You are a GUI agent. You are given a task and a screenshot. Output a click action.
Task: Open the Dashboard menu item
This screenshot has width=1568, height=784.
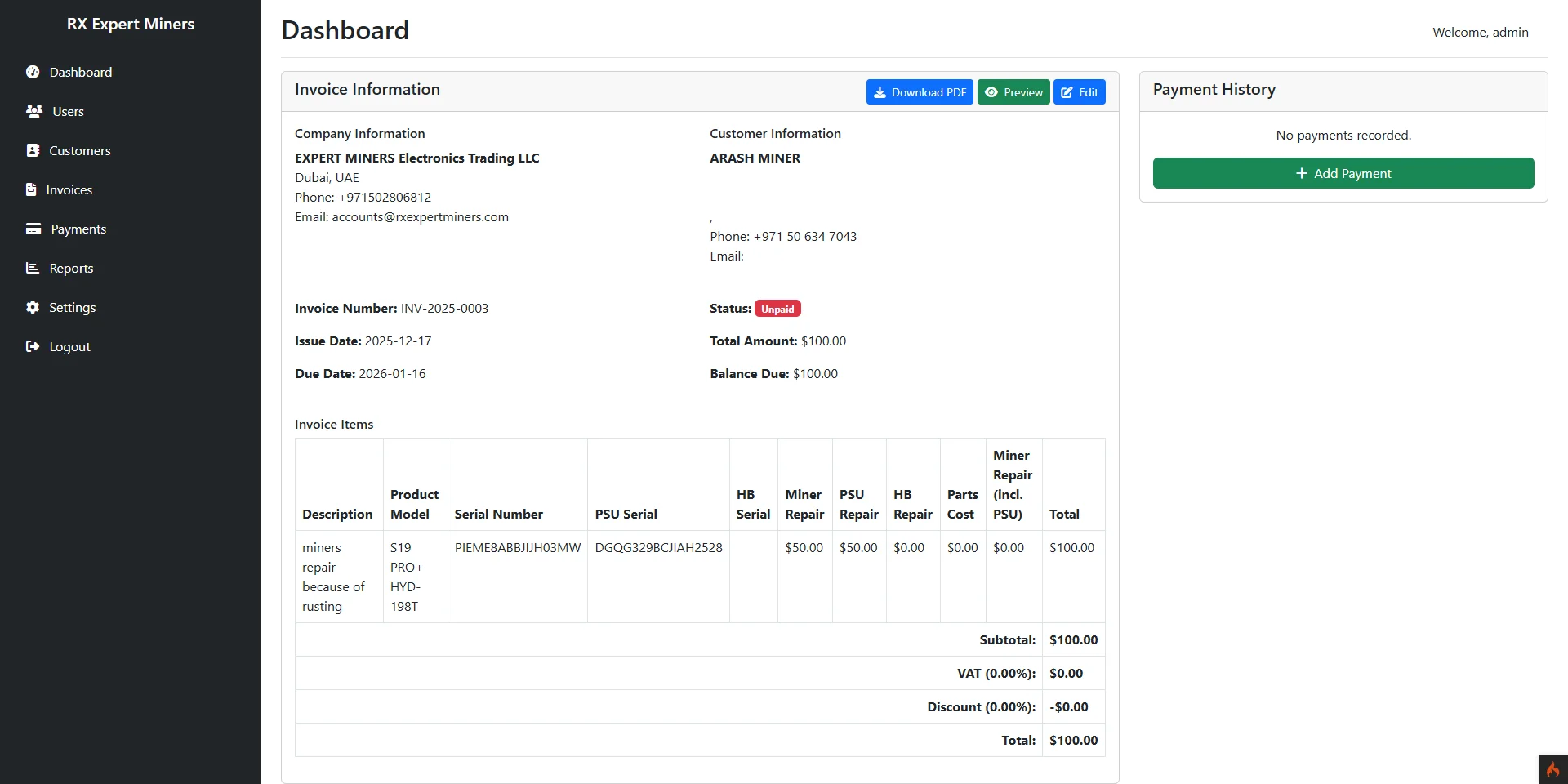click(x=131, y=72)
